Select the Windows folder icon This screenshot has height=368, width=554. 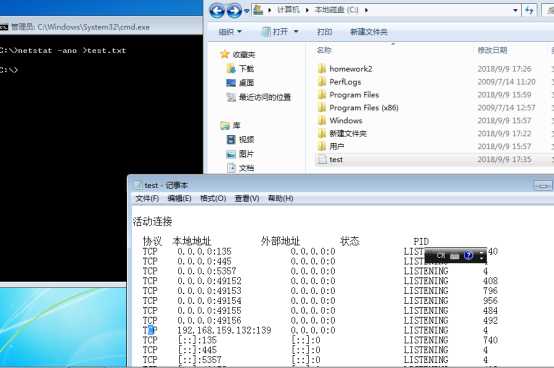[x=322, y=120]
